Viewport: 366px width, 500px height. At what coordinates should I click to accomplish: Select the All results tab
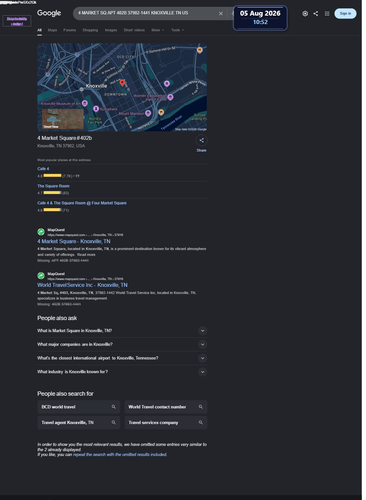(x=39, y=30)
